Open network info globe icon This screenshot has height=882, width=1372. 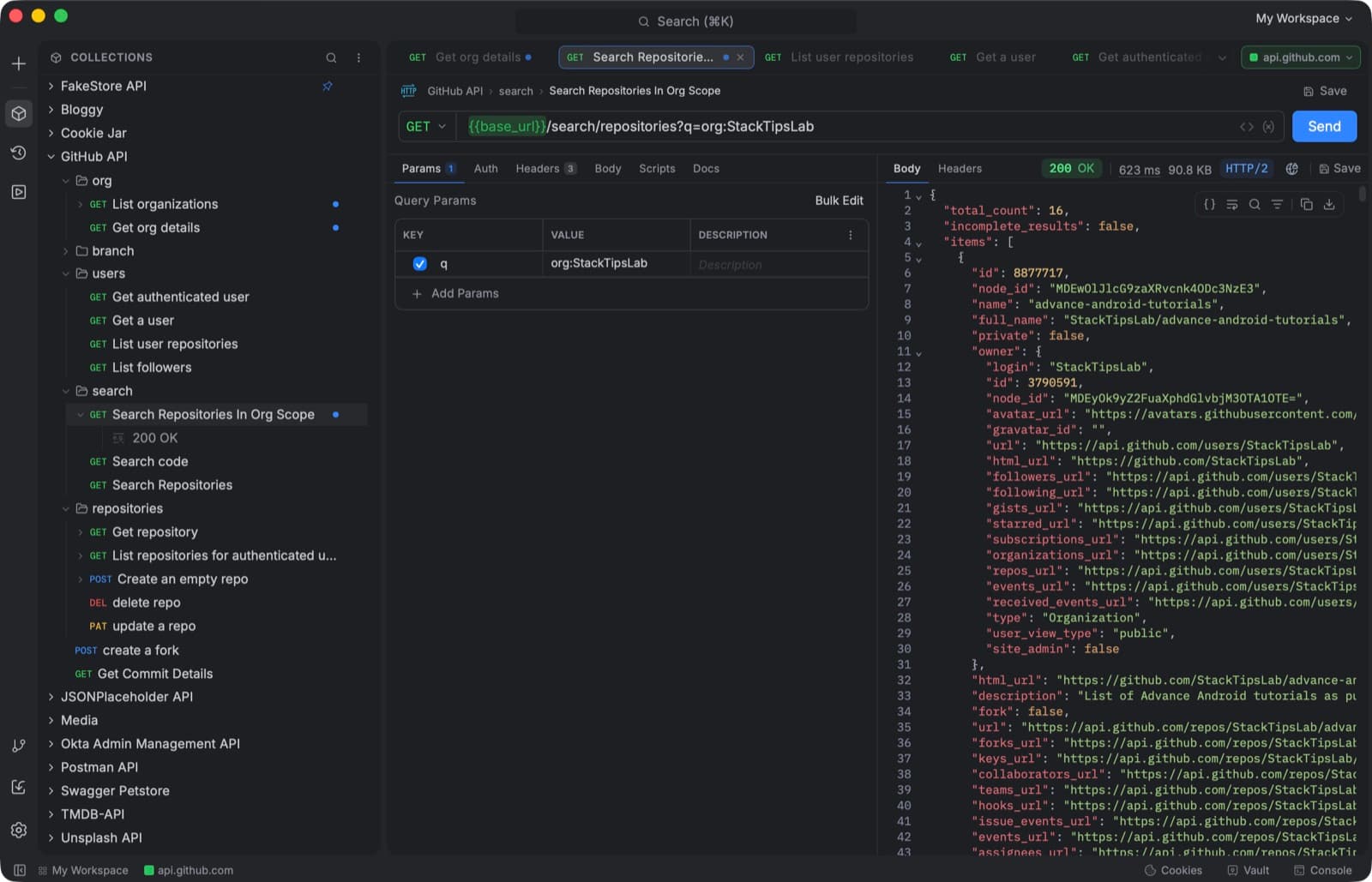pos(1291,169)
